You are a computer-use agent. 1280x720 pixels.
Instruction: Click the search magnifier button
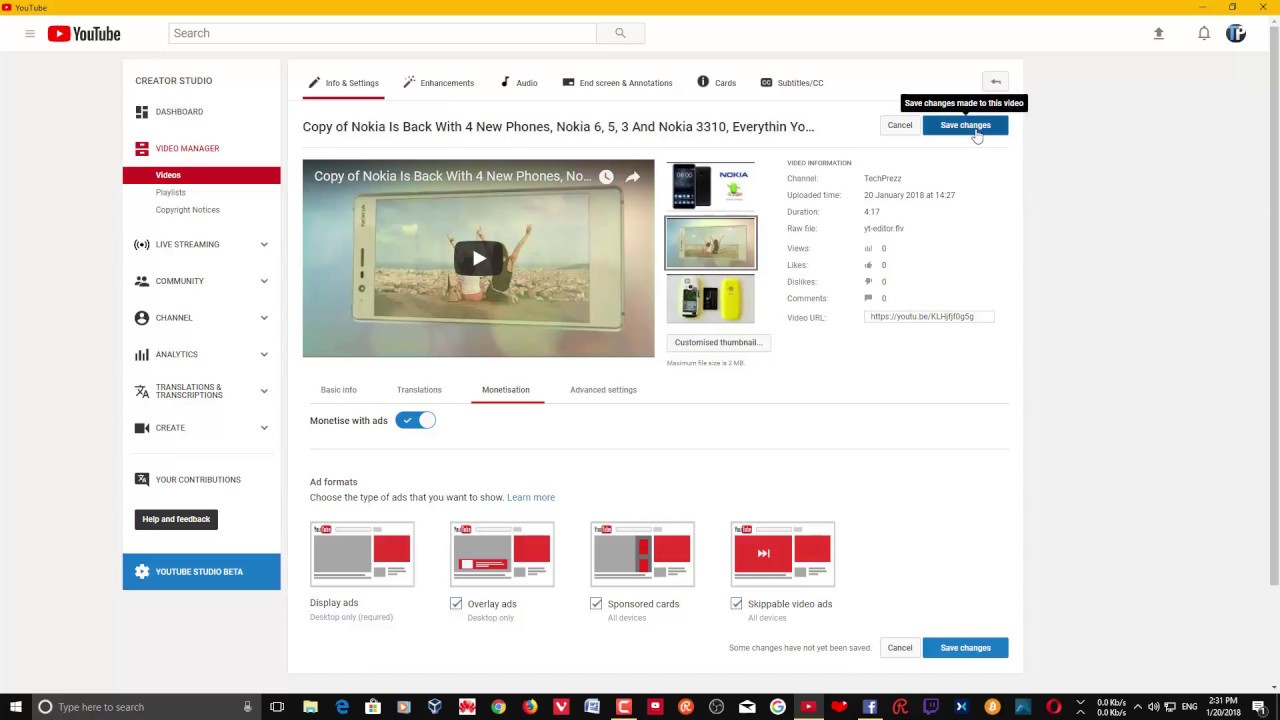(620, 33)
